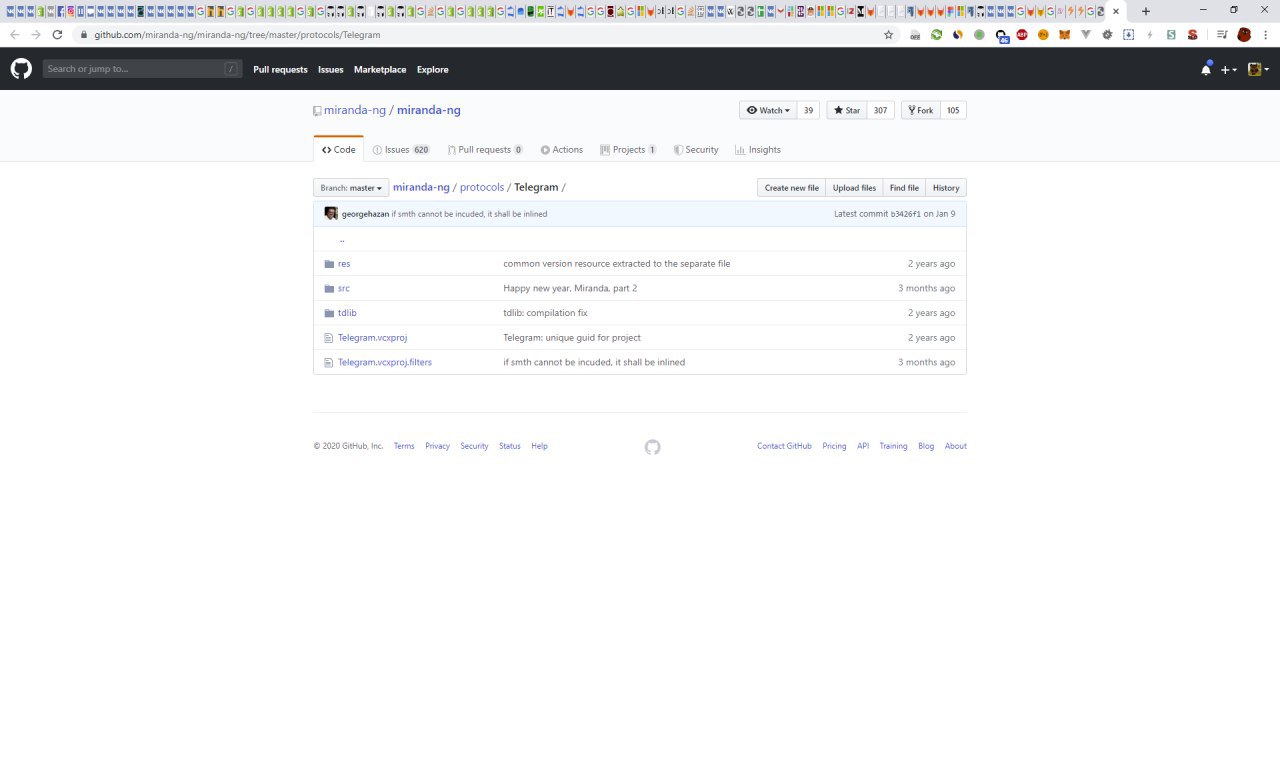1280x780 pixels.
Task: Open the Chrome three-dot menu
Action: (1265, 34)
